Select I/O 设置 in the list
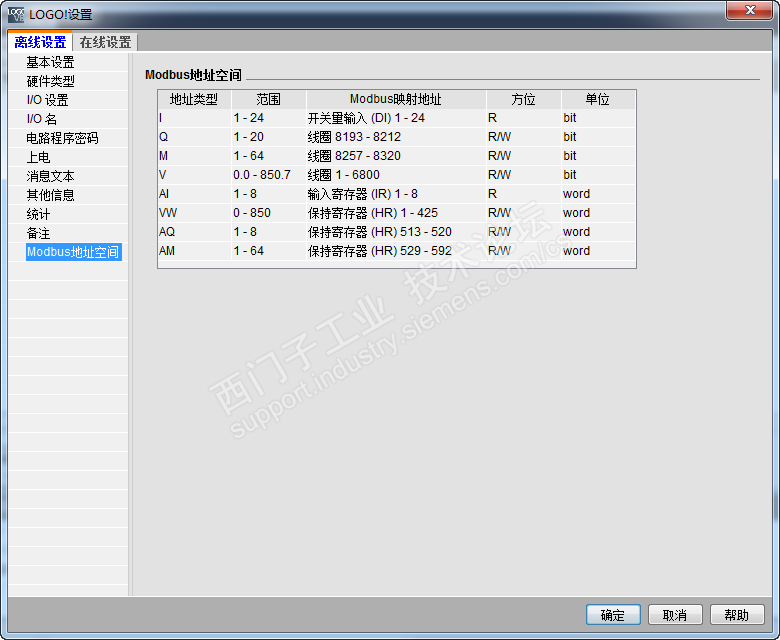 47,100
